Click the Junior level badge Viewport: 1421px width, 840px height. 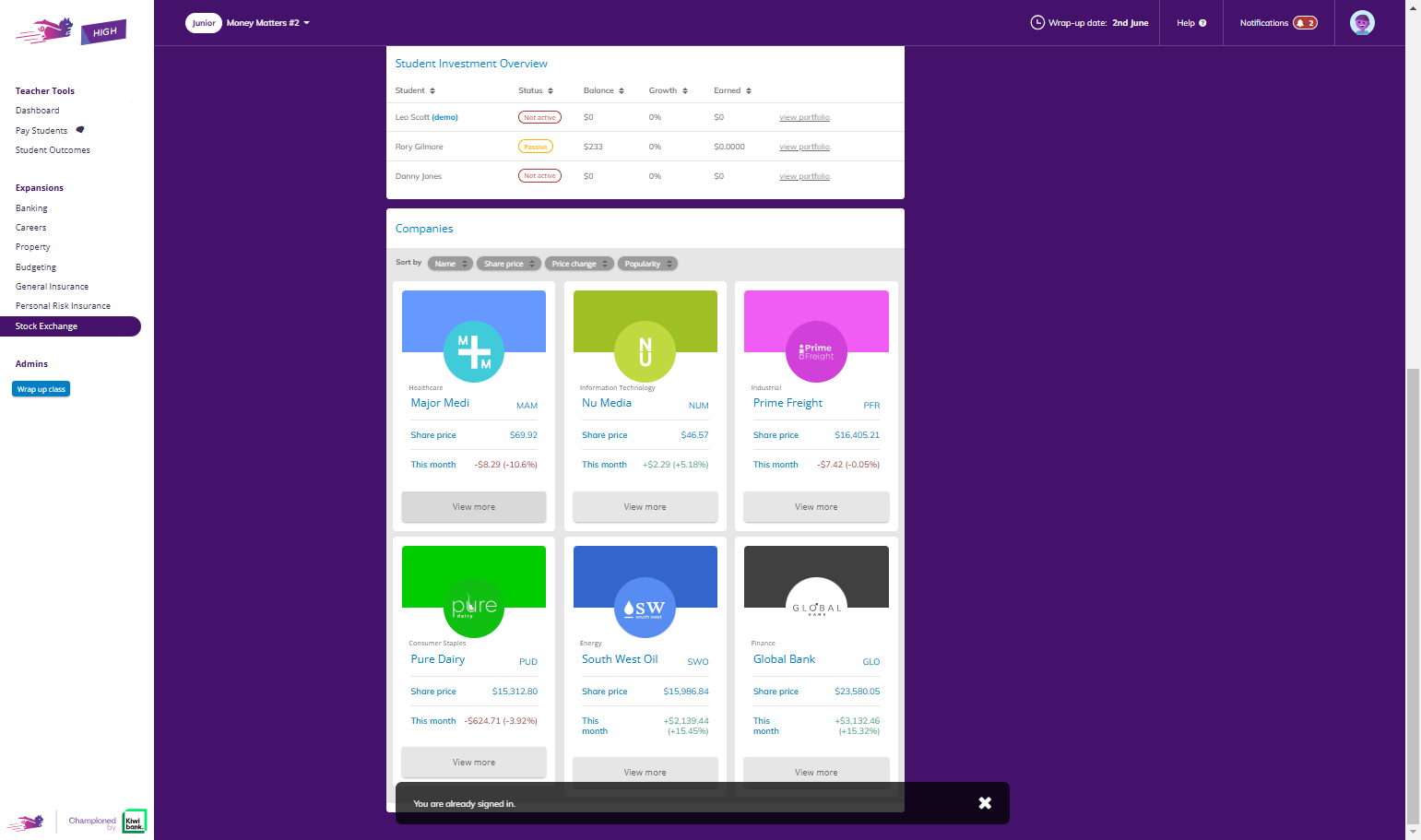(204, 23)
